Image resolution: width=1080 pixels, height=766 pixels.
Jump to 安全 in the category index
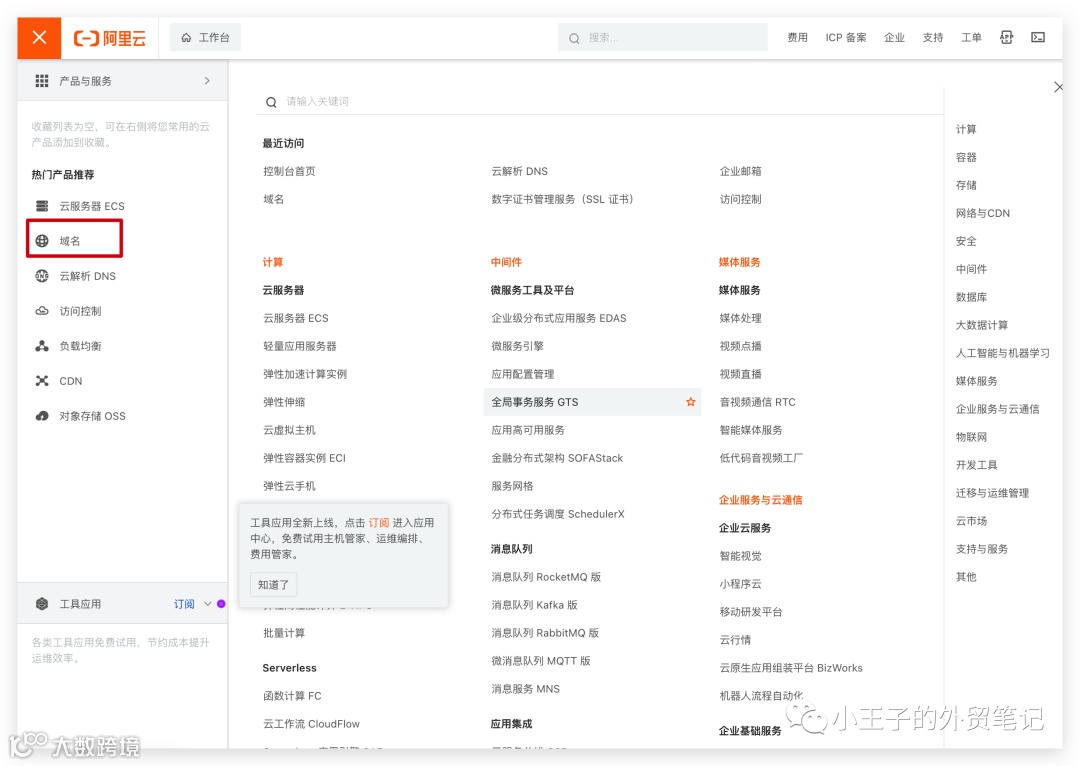point(966,242)
